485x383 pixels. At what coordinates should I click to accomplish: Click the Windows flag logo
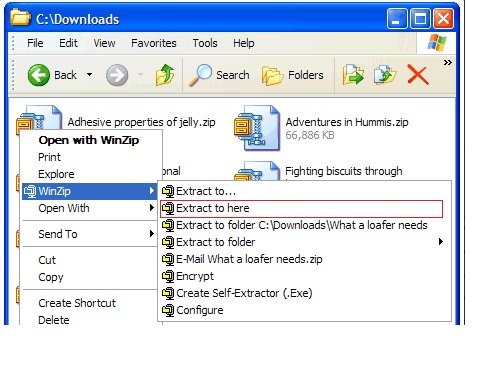pos(437,43)
